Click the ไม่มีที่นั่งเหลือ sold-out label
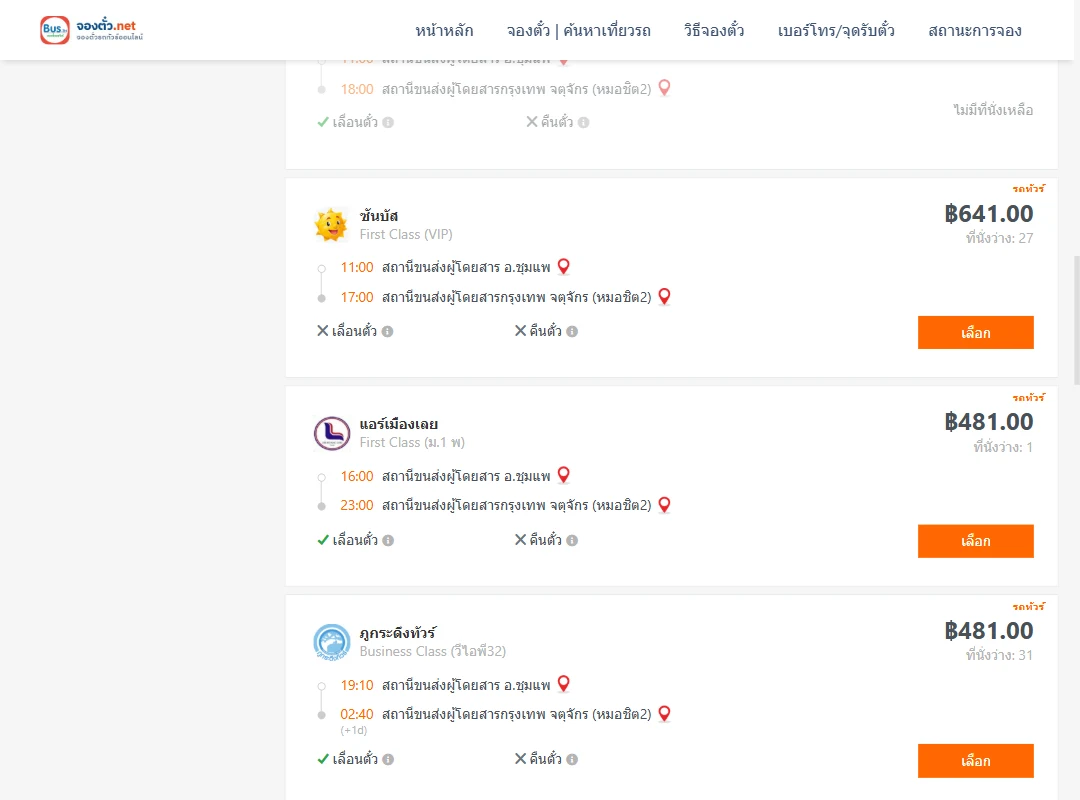 pyautogui.click(x=993, y=110)
